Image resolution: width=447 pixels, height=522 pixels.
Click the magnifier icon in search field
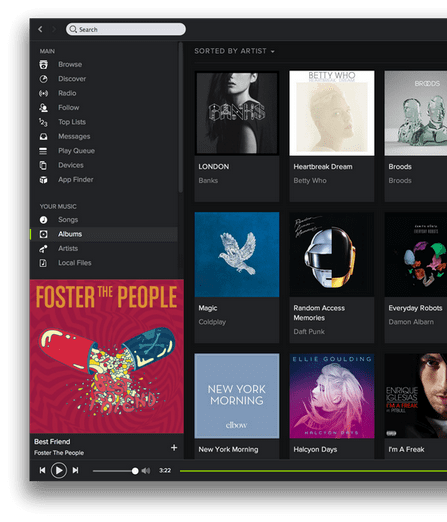coord(73,29)
